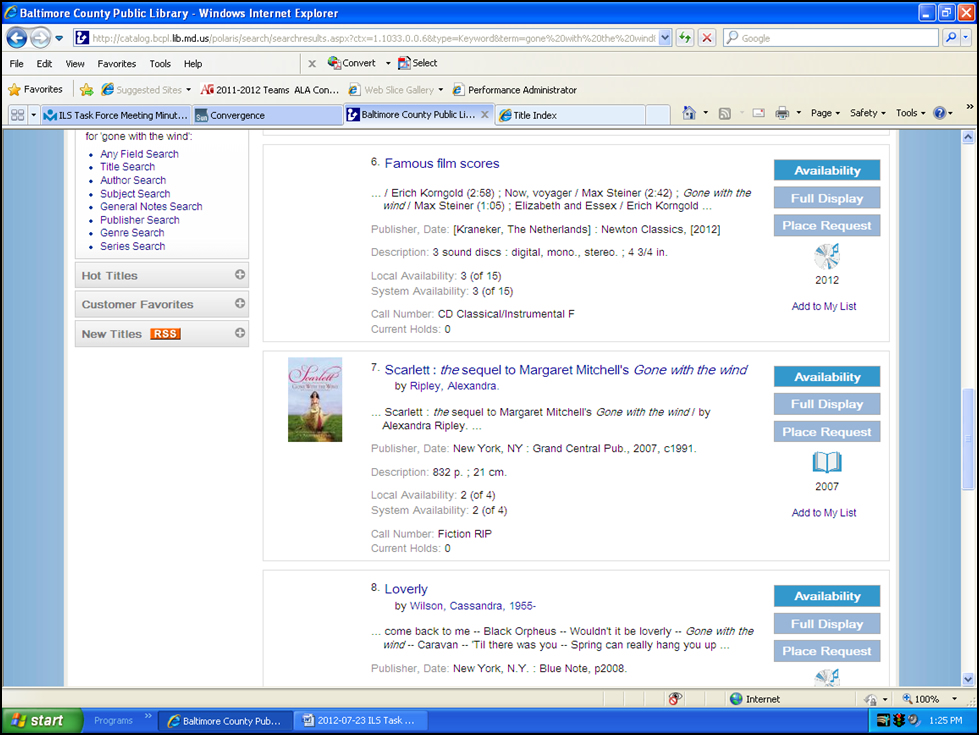Open the recent pages dropdown arrow
The image size is (979, 735).
point(59,38)
